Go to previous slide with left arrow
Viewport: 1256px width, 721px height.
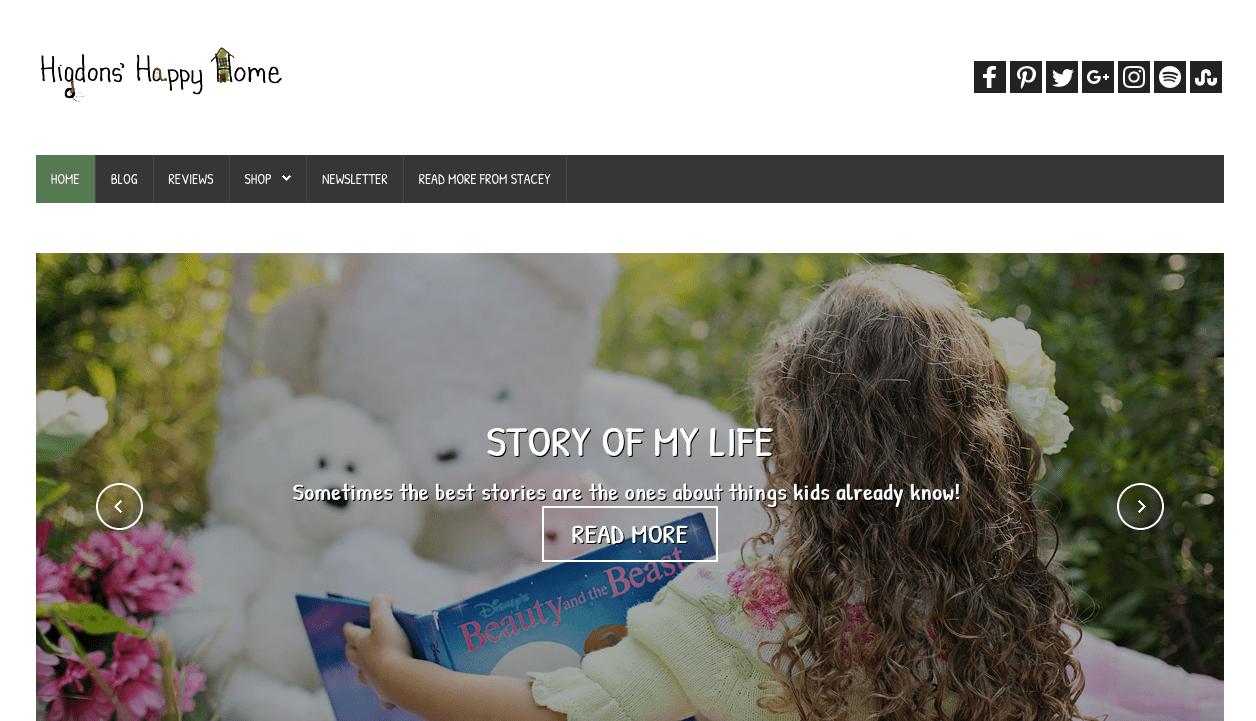pyautogui.click(x=119, y=507)
